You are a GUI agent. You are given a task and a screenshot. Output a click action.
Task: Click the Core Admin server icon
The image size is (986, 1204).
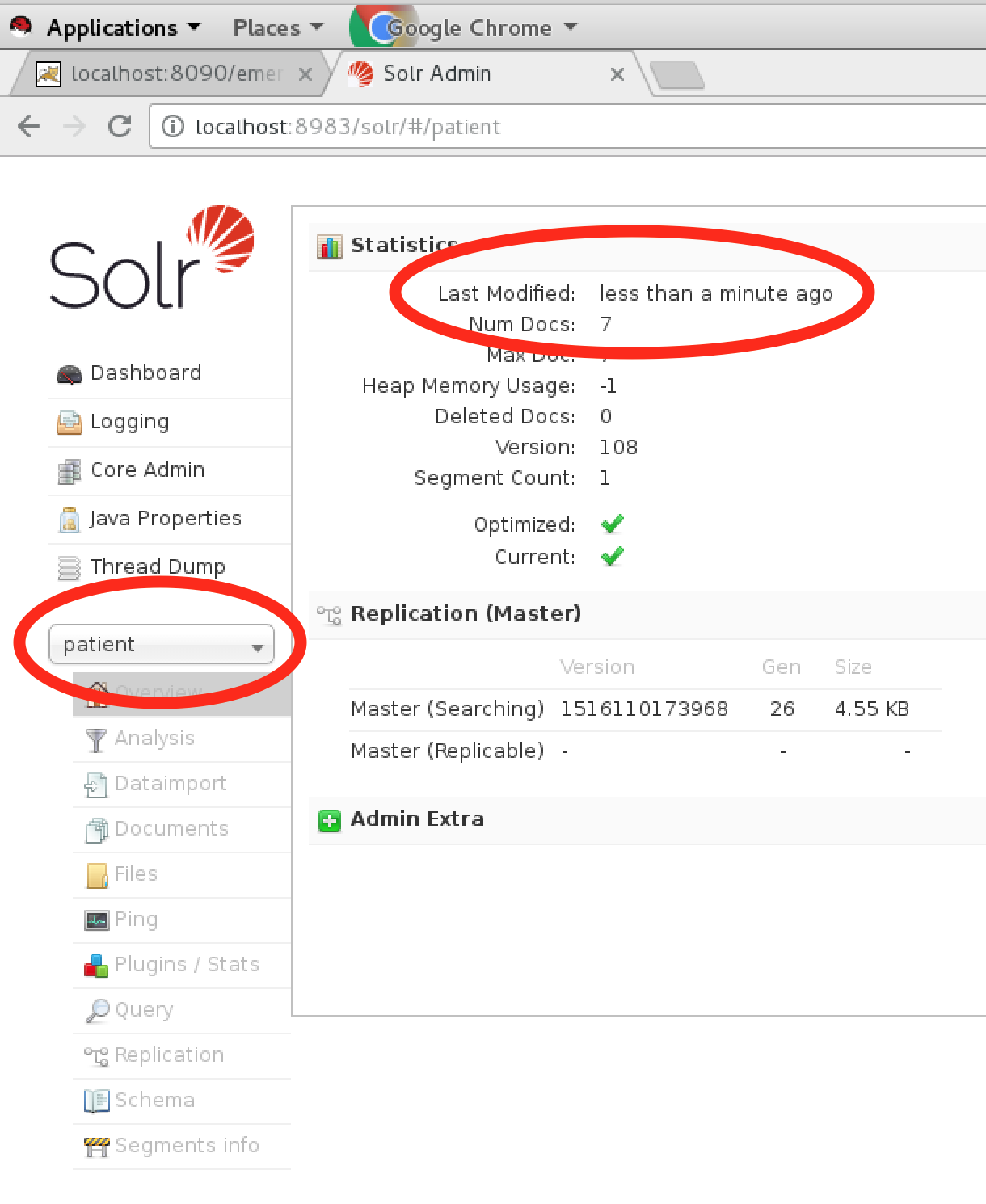point(70,471)
